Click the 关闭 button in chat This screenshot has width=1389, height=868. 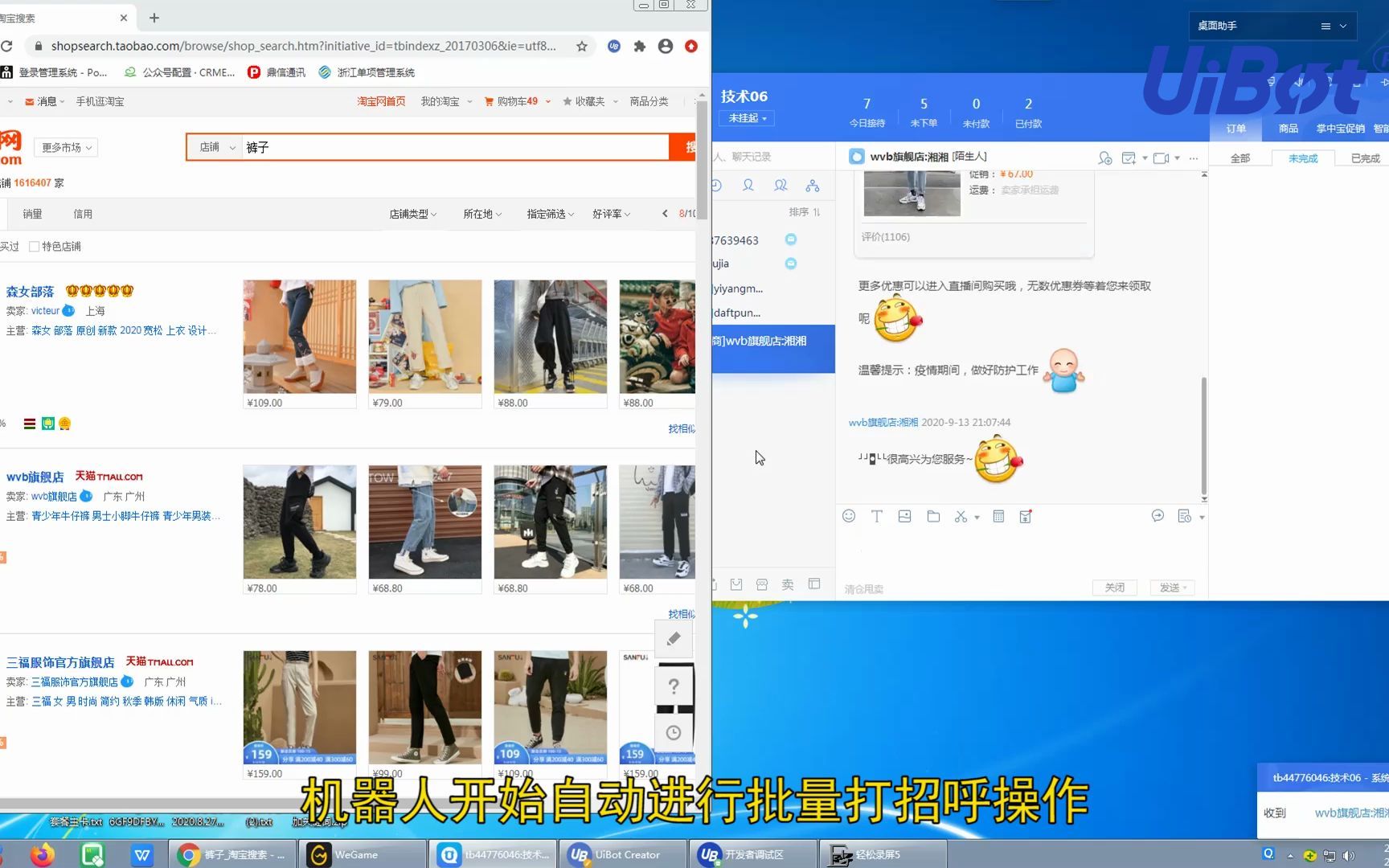click(x=1115, y=588)
